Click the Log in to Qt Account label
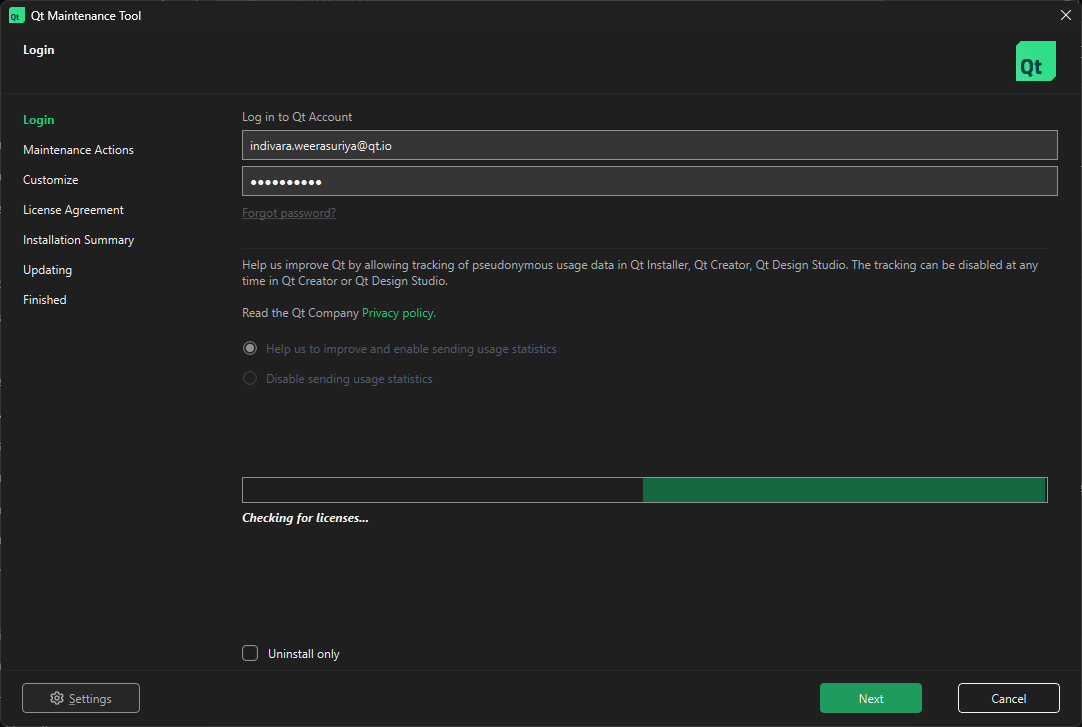The image size is (1082, 727). point(297,117)
